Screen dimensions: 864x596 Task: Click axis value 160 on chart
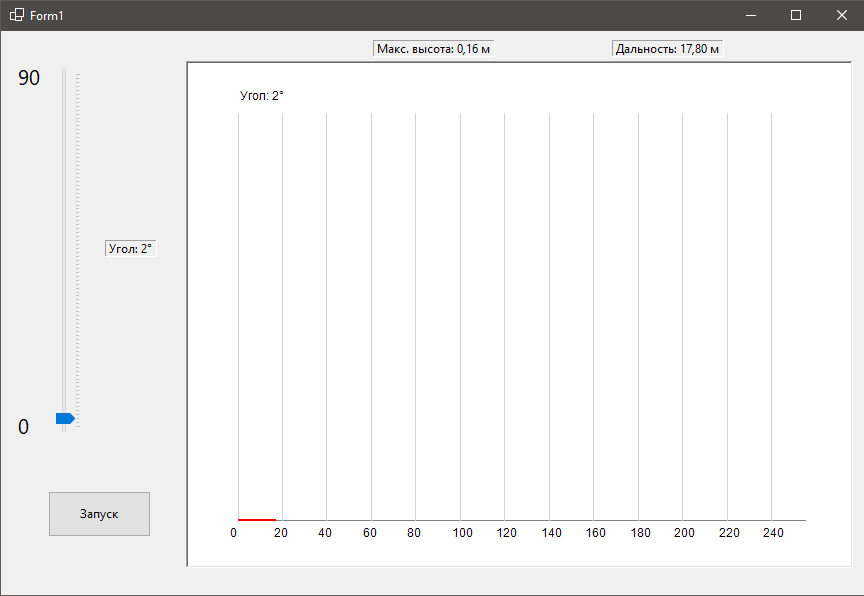596,533
